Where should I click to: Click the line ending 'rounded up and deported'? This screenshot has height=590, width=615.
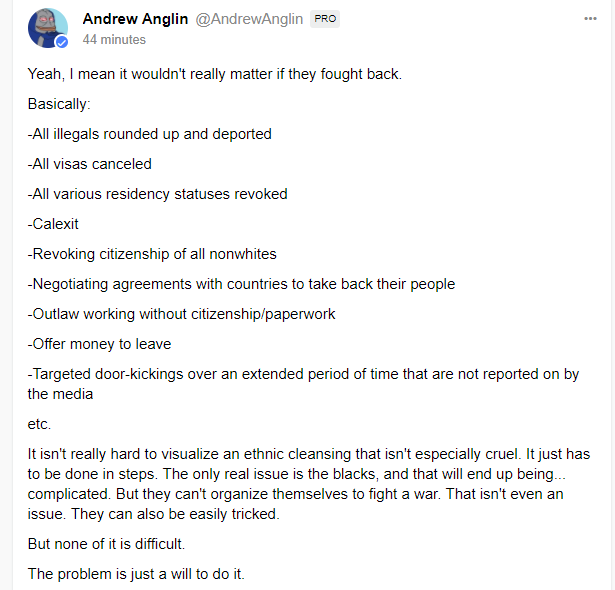click(149, 134)
